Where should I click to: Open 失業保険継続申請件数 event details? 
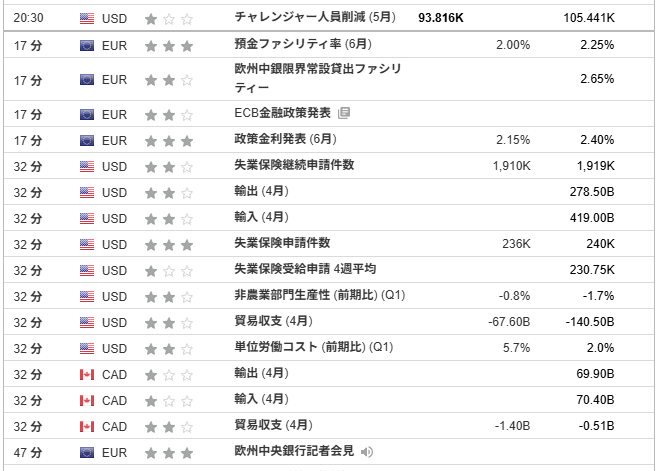pos(294,165)
